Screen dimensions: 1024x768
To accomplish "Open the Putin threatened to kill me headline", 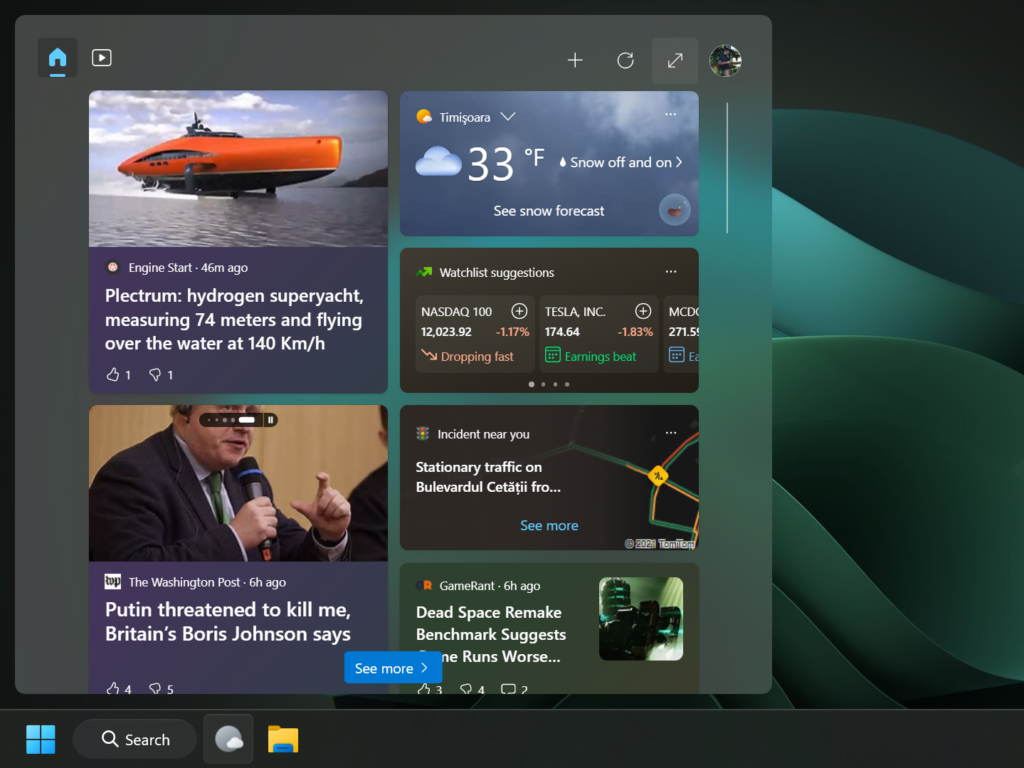I will tap(228, 622).
